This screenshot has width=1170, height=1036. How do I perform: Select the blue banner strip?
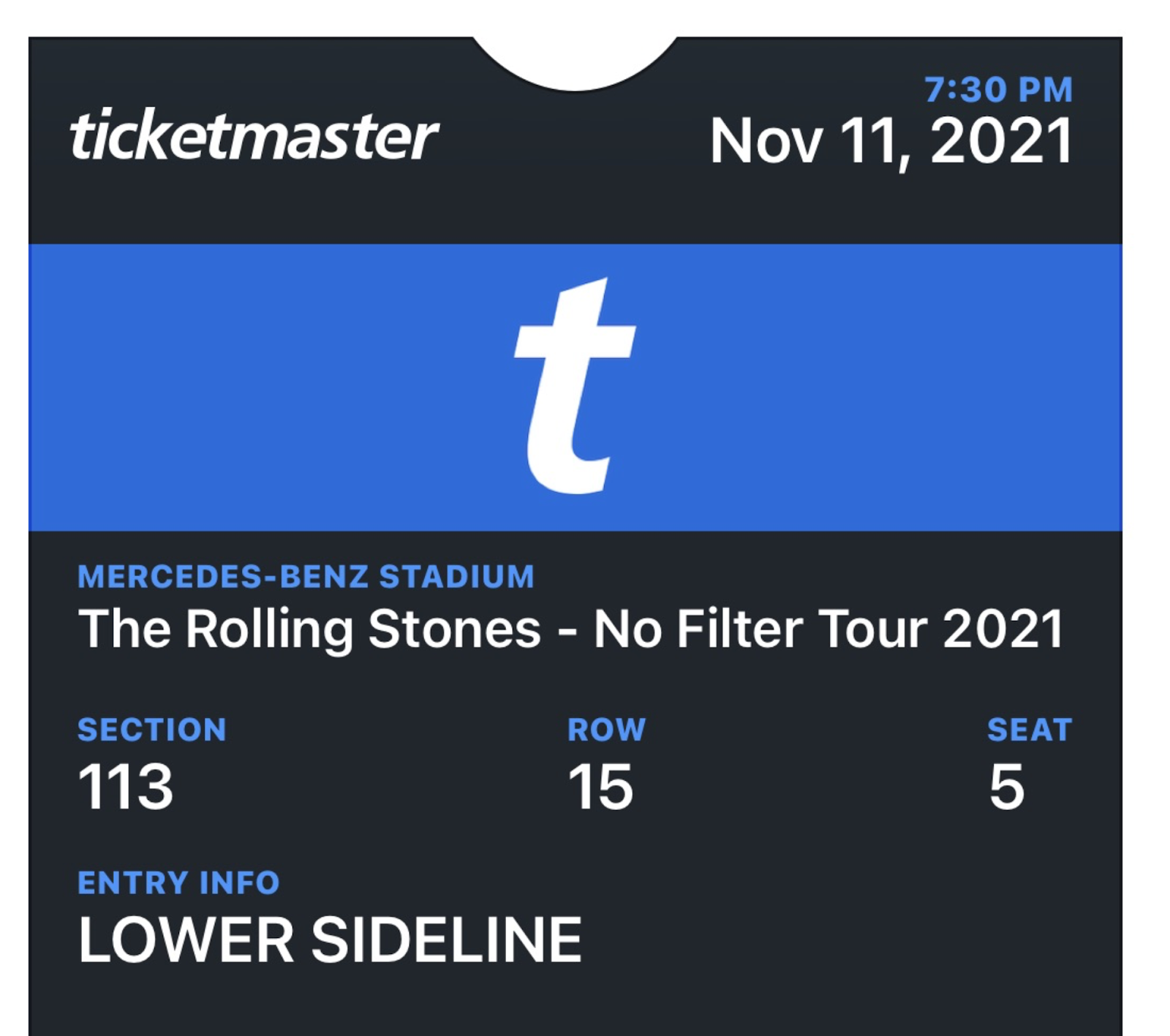575,387
